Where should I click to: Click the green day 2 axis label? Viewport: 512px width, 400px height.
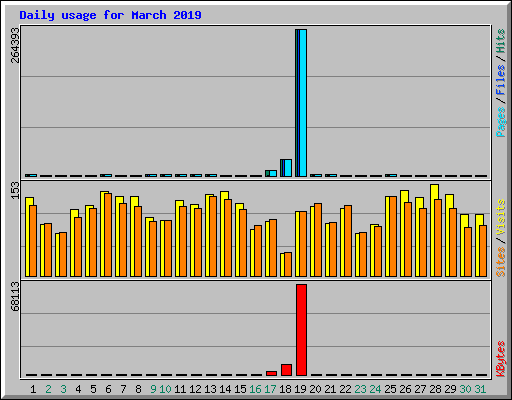coord(48,389)
